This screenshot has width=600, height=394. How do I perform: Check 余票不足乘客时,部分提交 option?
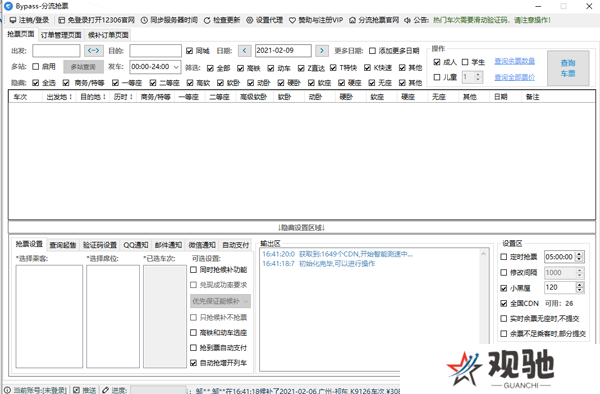pyautogui.click(x=504, y=334)
